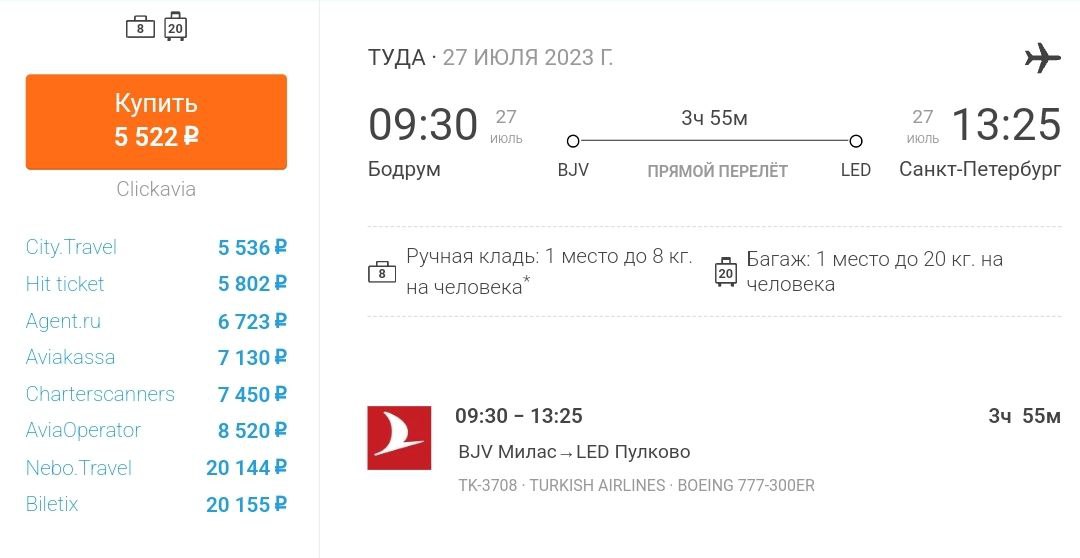Open the Charterscanners offer
The height and width of the screenshot is (558, 1080).
coord(100,394)
